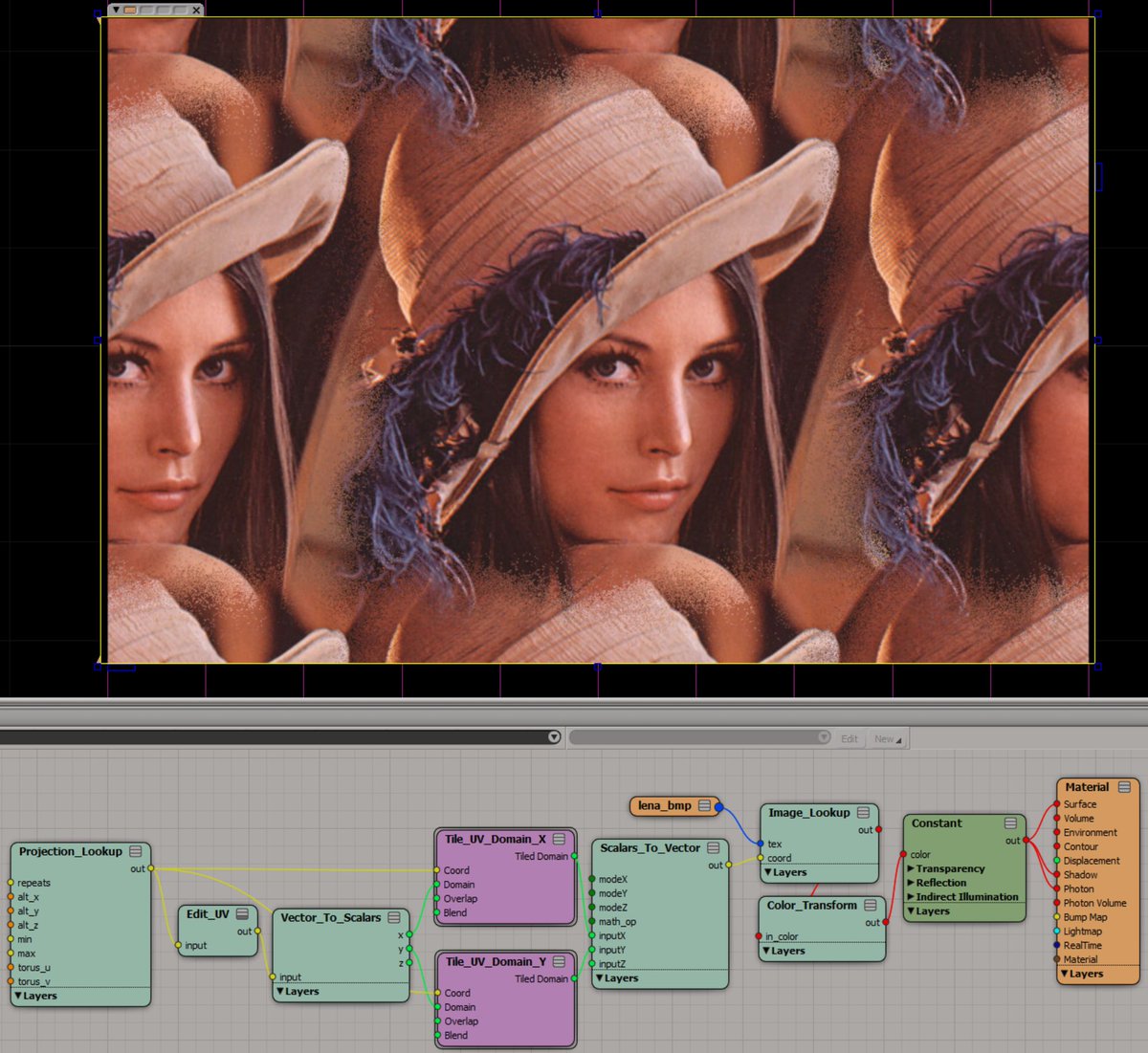
Task: Click the y output port on Vector_To_Scalars
Action: 408,949
